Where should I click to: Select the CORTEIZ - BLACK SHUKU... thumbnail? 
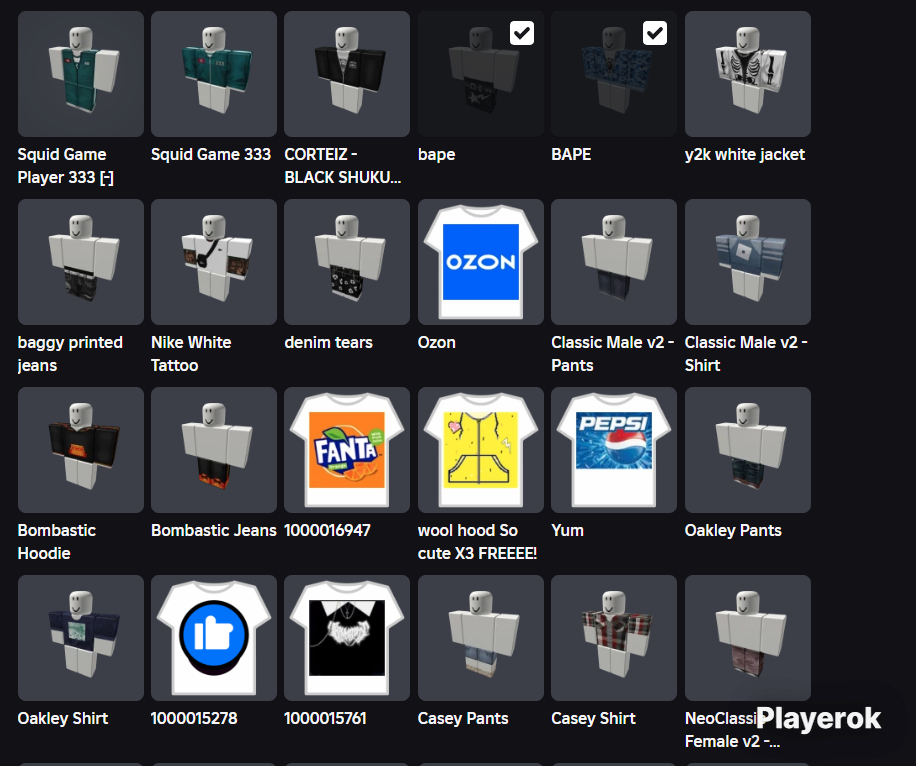tap(347, 74)
